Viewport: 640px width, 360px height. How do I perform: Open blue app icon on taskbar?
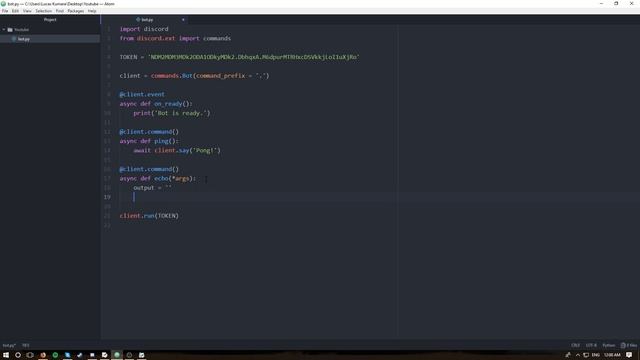pyautogui.click(x=67, y=355)
